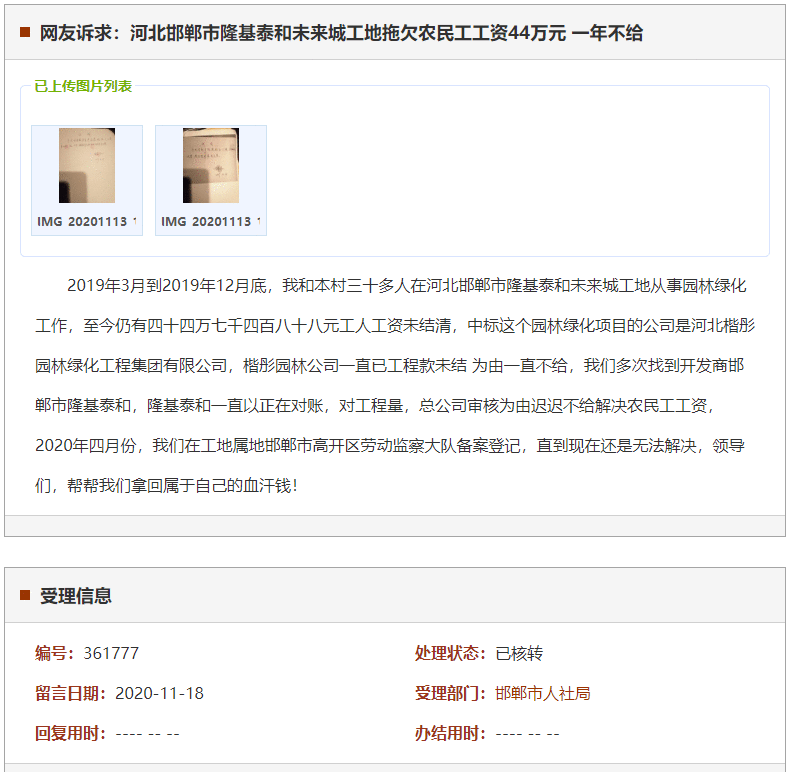788x772 pixels.
Task: Open the second uploaded image thumbnail
Action: 211,166
